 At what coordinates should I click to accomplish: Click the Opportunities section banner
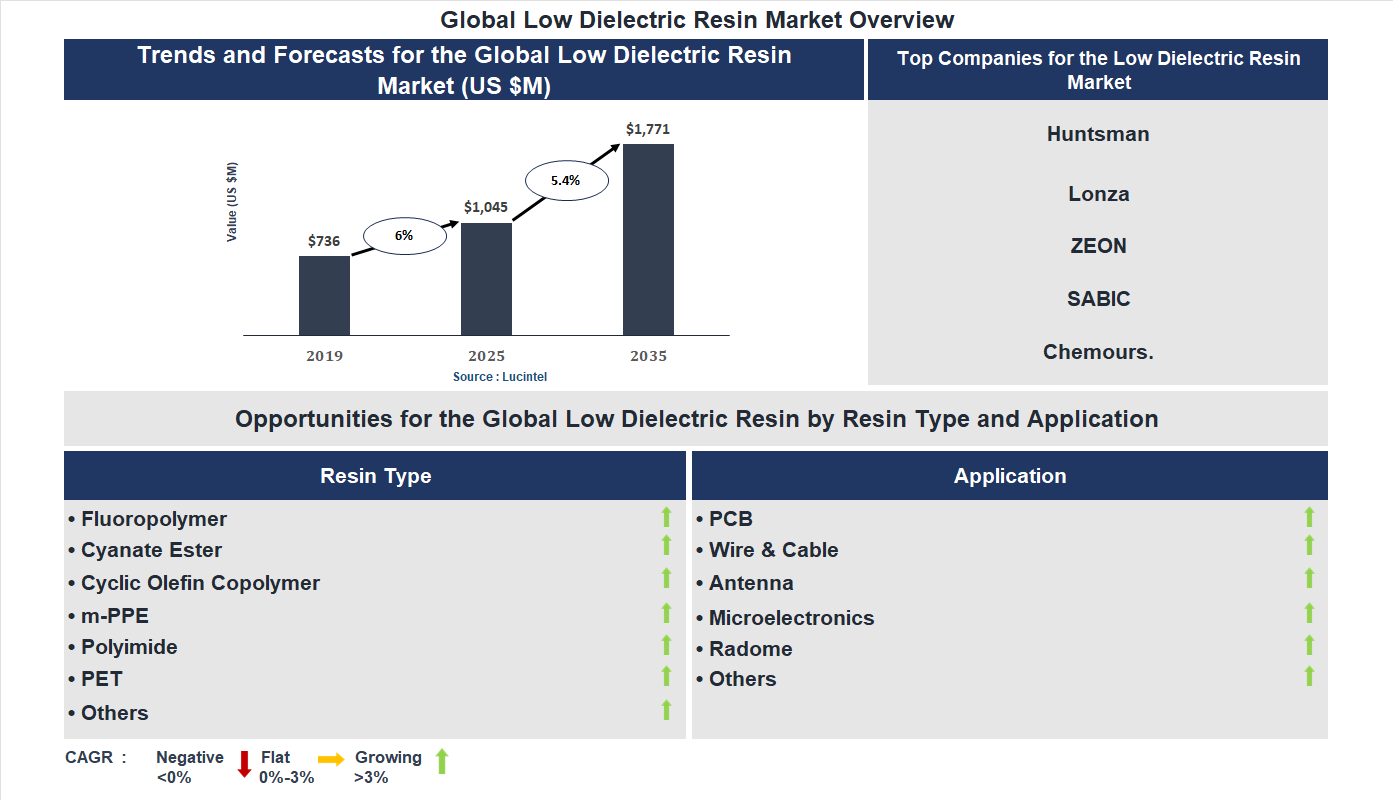pyautogui.click(x=696, y=418)
